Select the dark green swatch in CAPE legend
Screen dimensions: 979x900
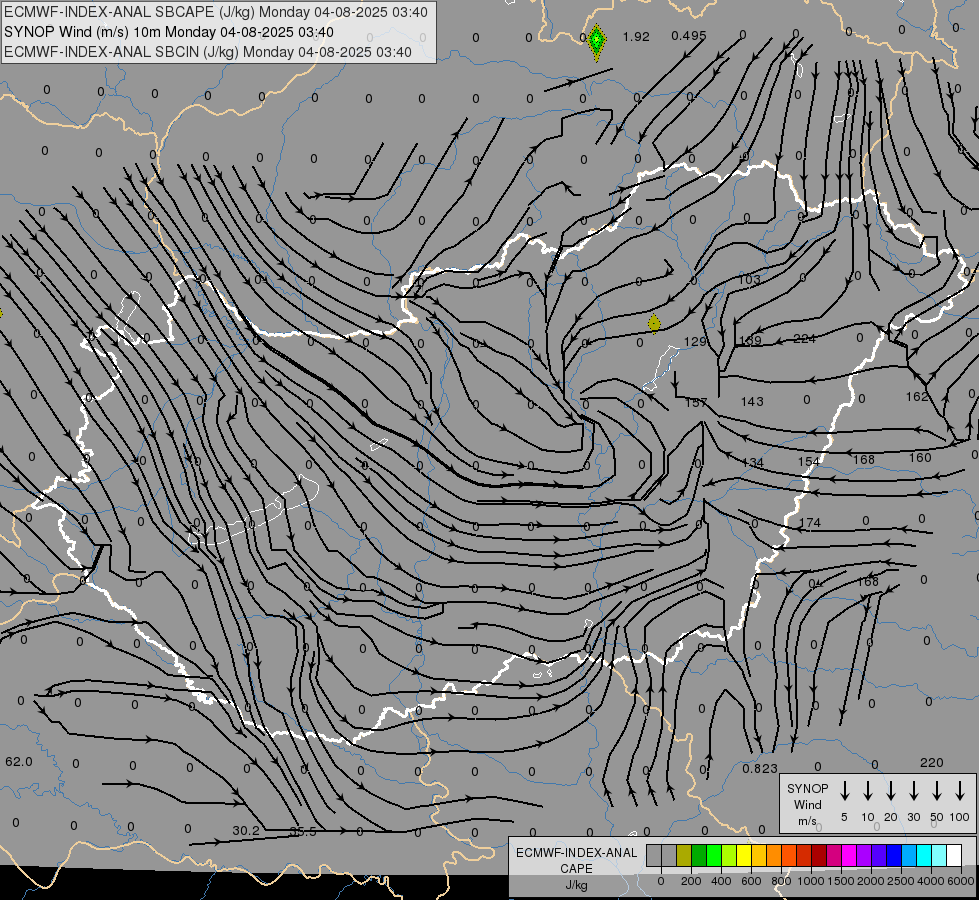(699, 855)
